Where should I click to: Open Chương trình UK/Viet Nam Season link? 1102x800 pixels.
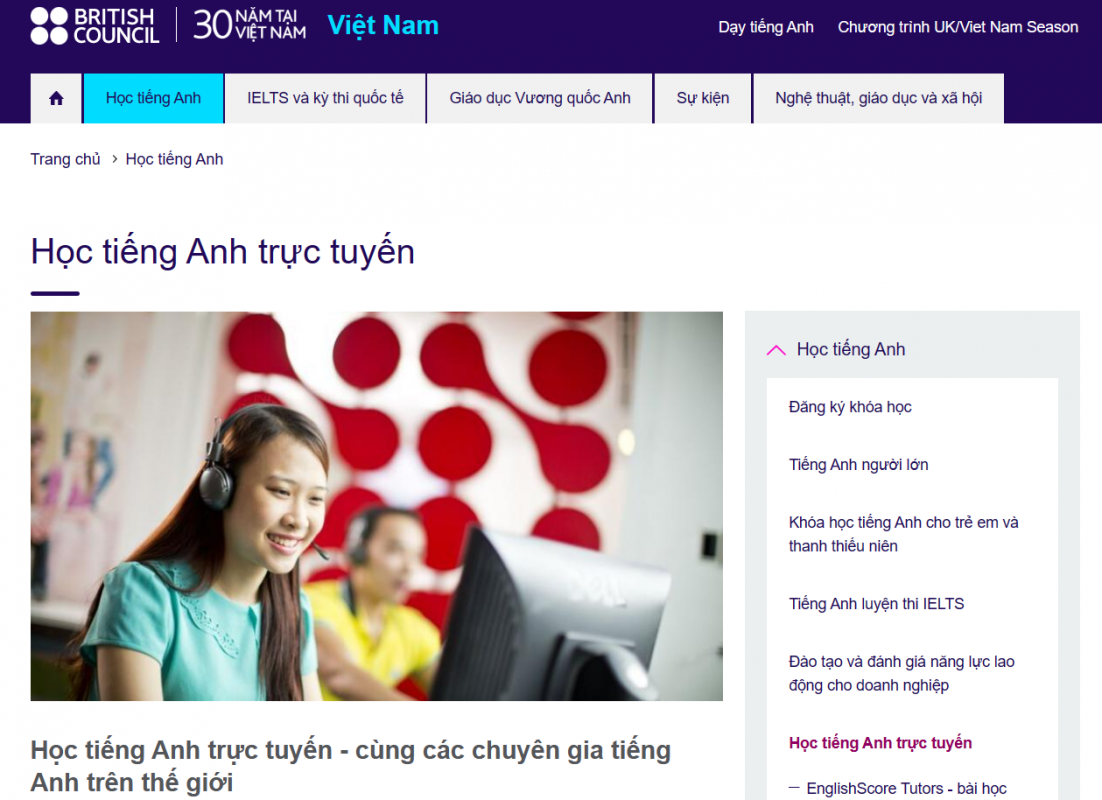point(957,27)
